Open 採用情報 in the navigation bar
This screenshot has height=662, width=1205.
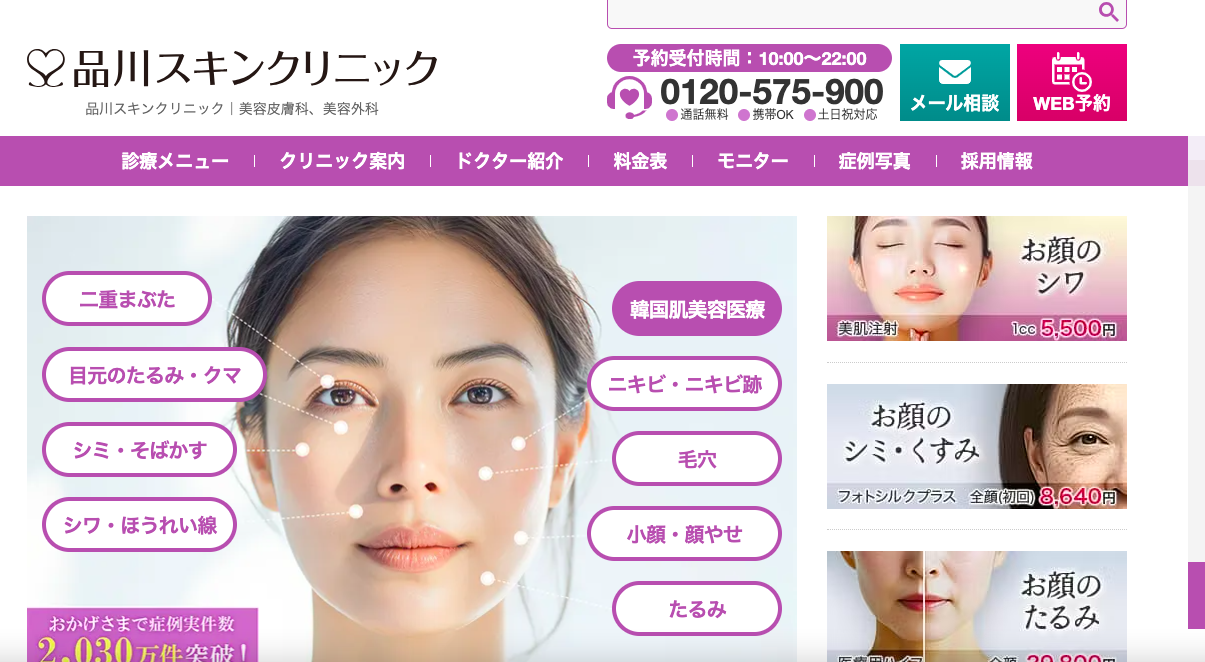pyautogui.click(x=996, y=161)
